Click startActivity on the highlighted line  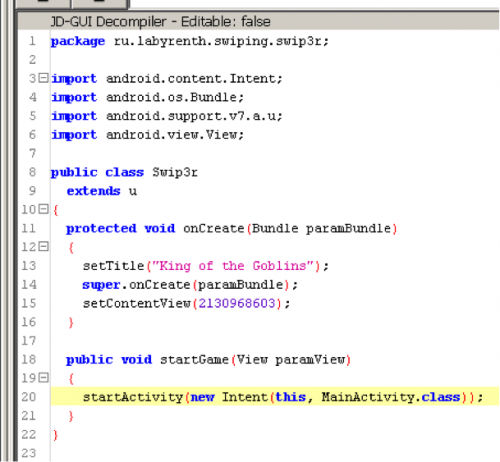133,397
